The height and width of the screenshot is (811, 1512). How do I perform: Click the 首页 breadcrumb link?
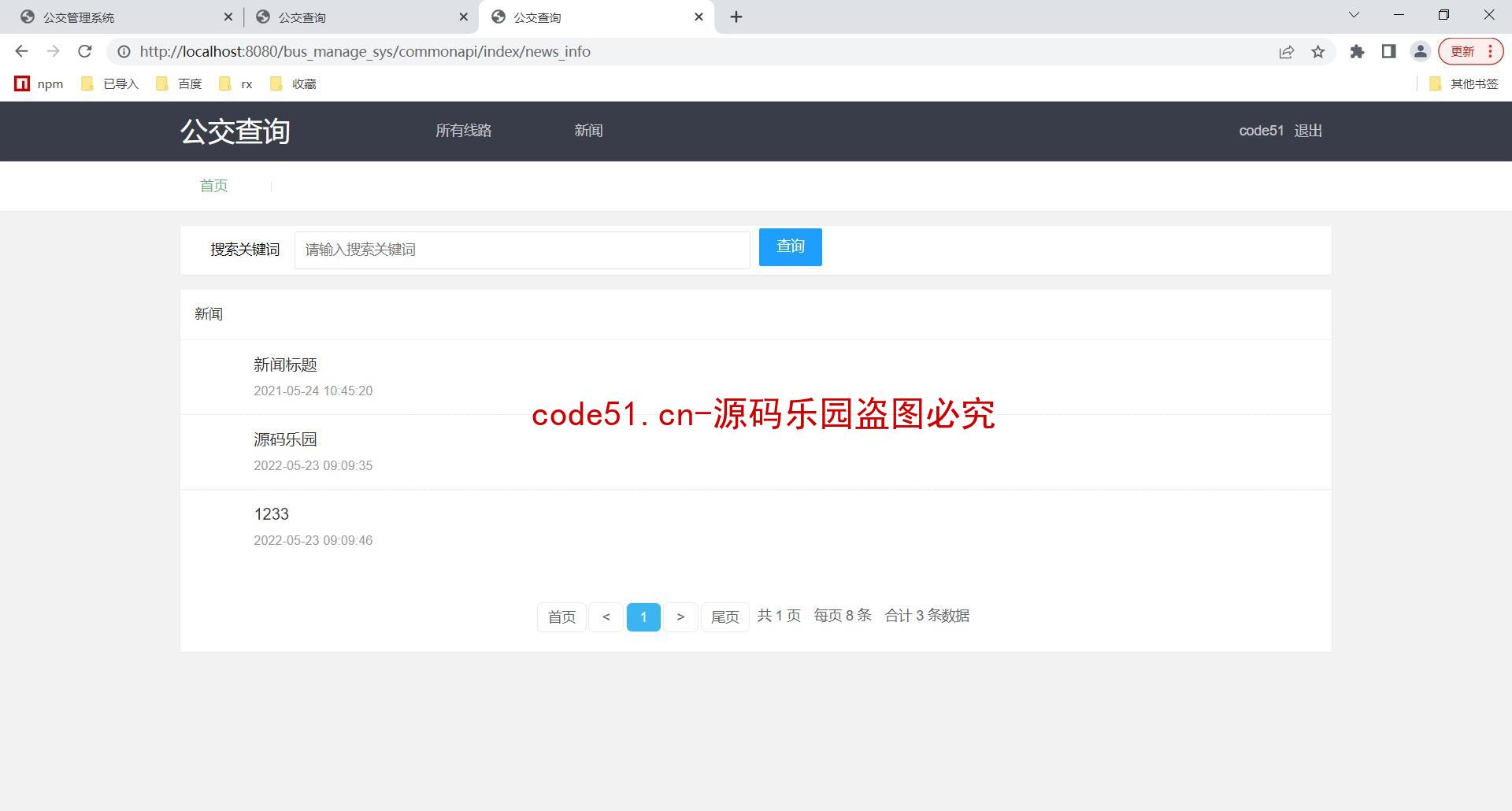213,186
